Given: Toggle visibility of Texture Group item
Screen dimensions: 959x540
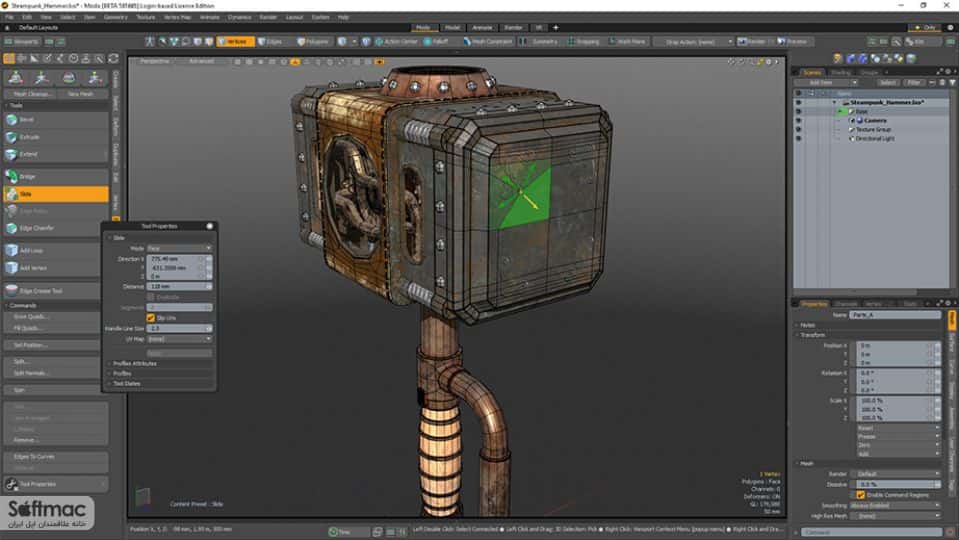Looking at the screenshot, I should point(798,130).
